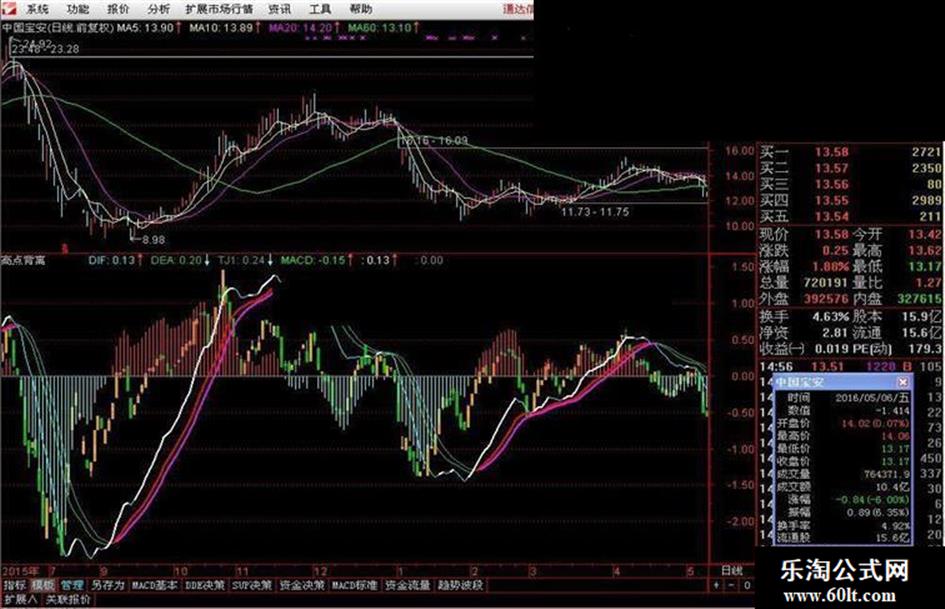Click the 另存为 button

108,585
